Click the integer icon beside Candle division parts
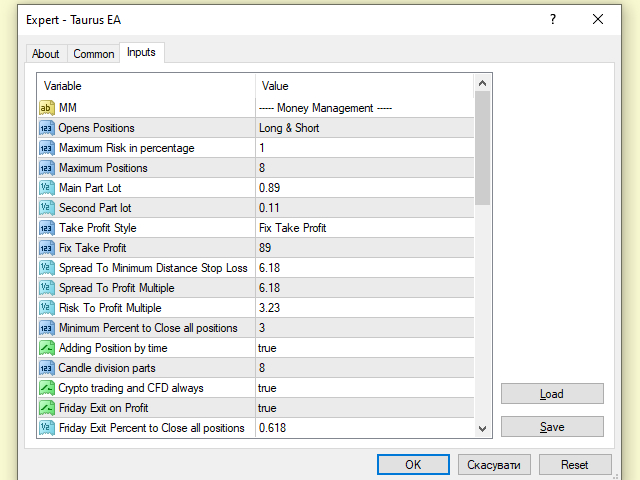This screenshot has width=640, height=480. point(47,368)
